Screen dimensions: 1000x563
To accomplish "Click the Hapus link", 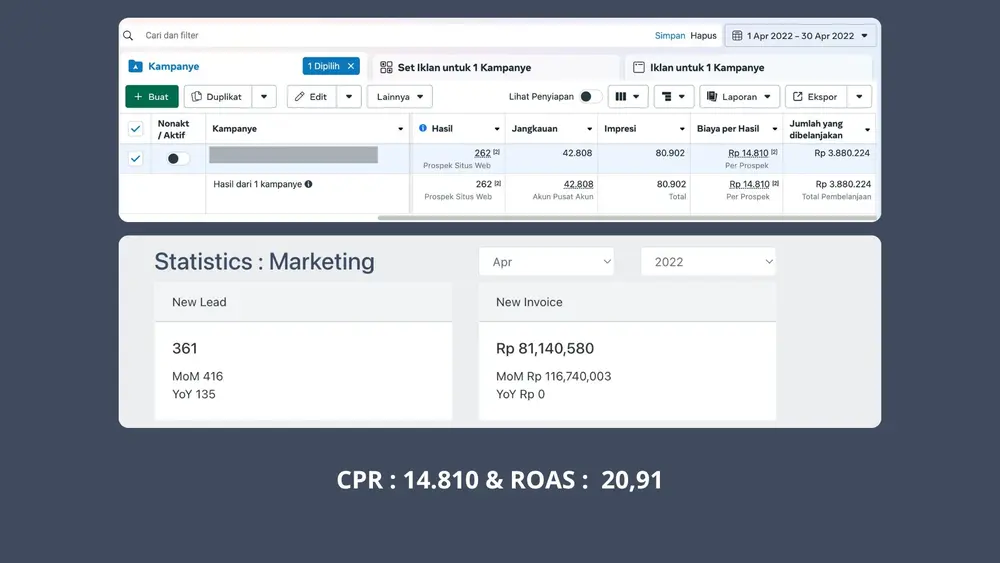I will (x=703, y=36).
